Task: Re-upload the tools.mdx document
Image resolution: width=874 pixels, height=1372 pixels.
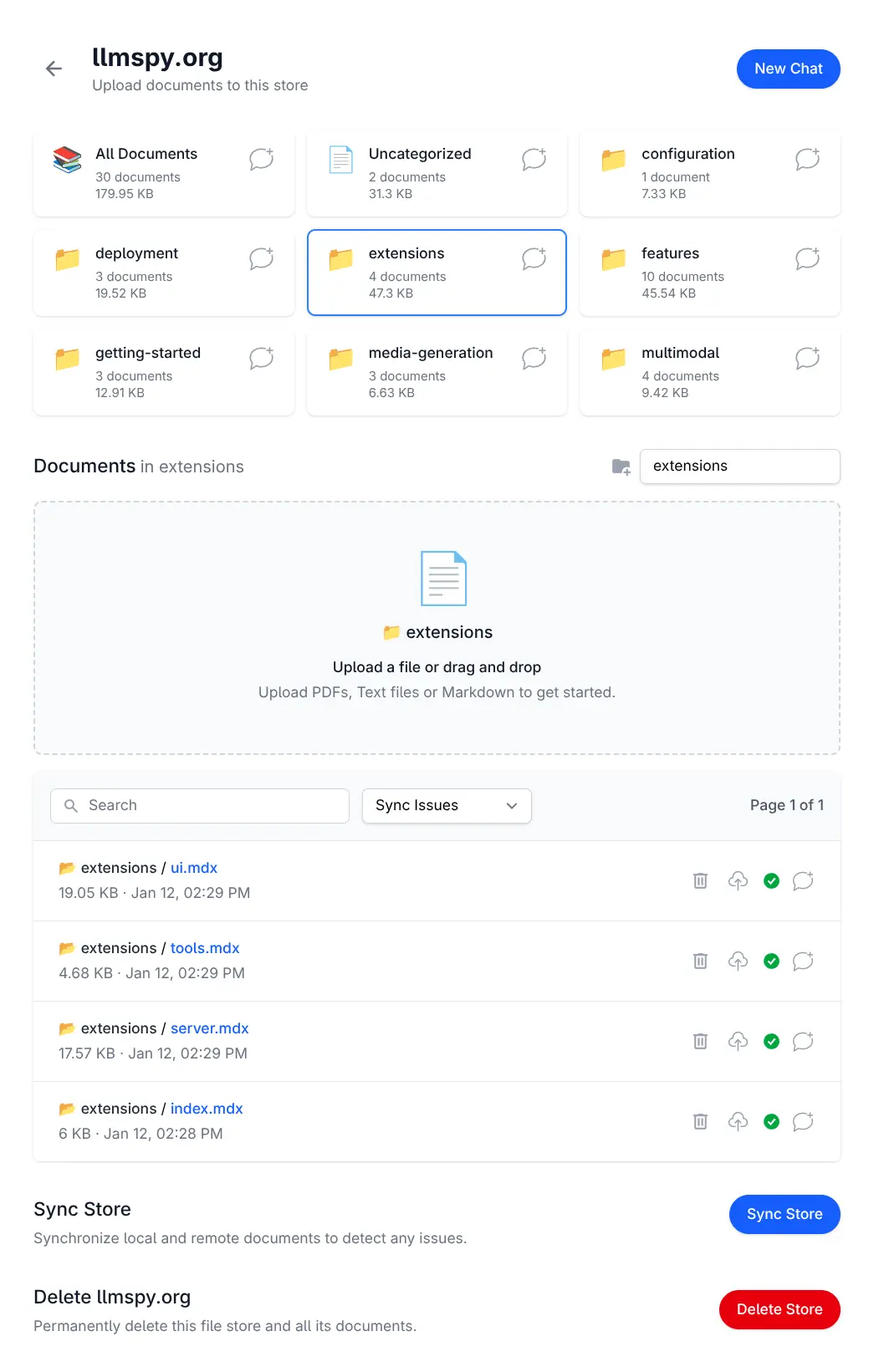Action: (737, 961)
